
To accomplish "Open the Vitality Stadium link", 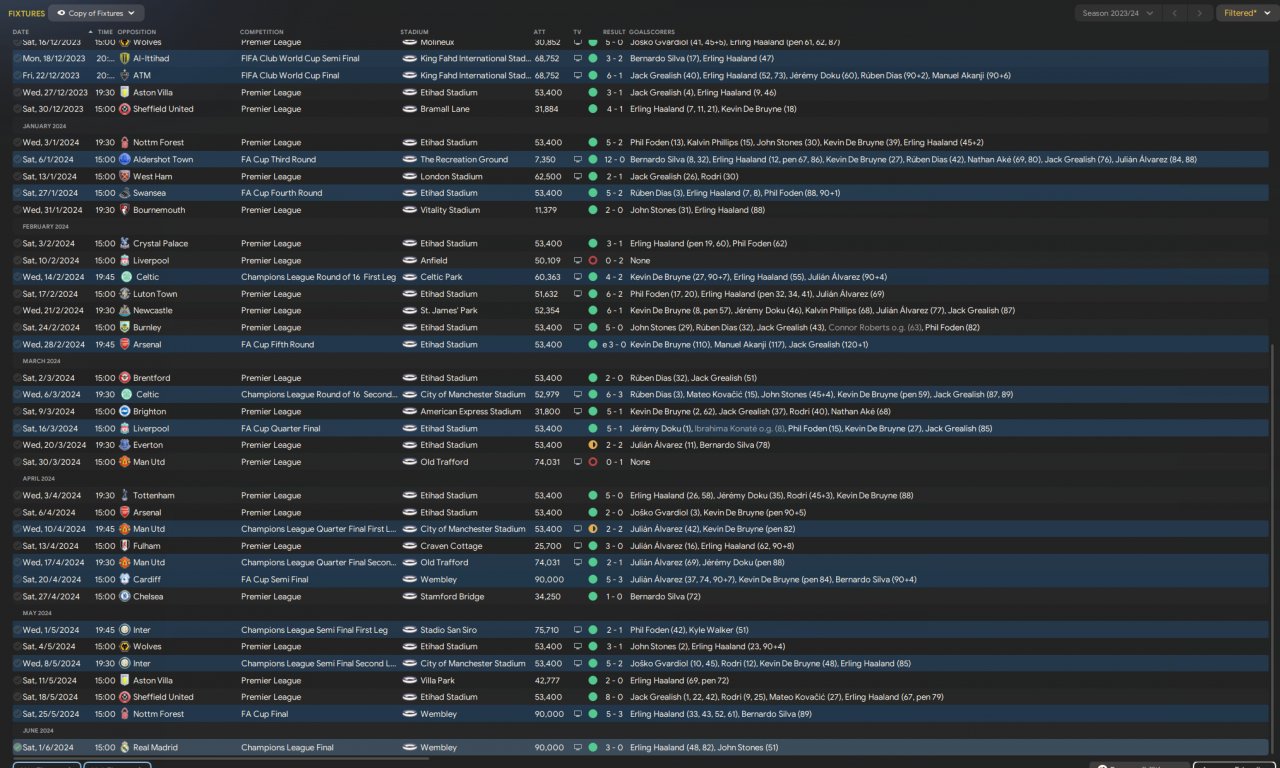I will point(450,210).
